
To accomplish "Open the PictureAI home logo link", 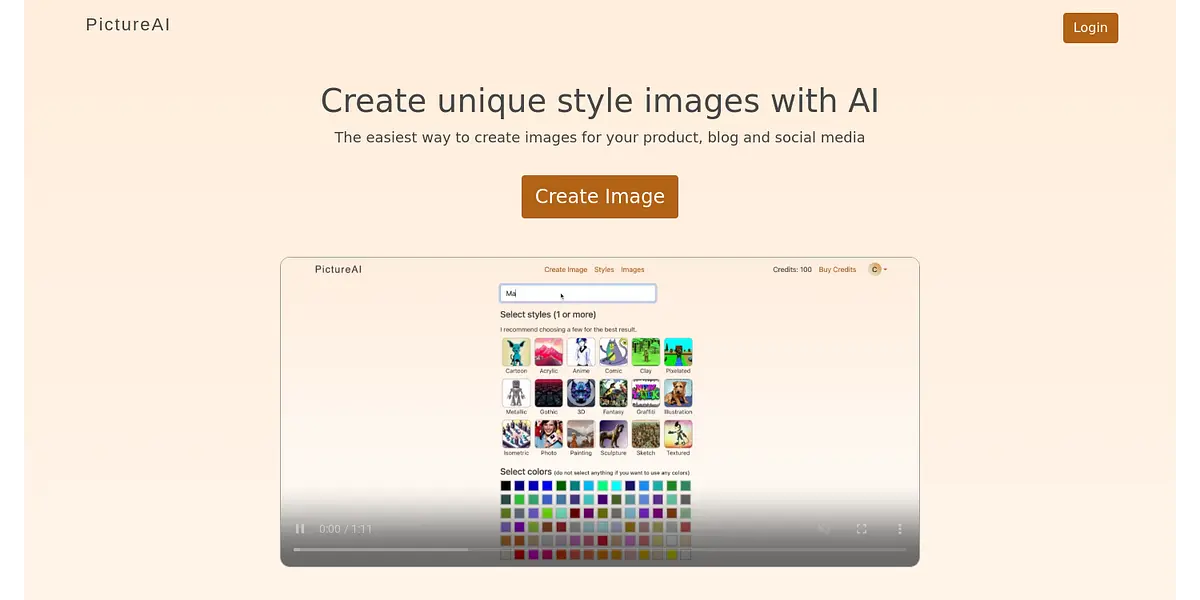I will pyautogui.click(x=128, y=25).
